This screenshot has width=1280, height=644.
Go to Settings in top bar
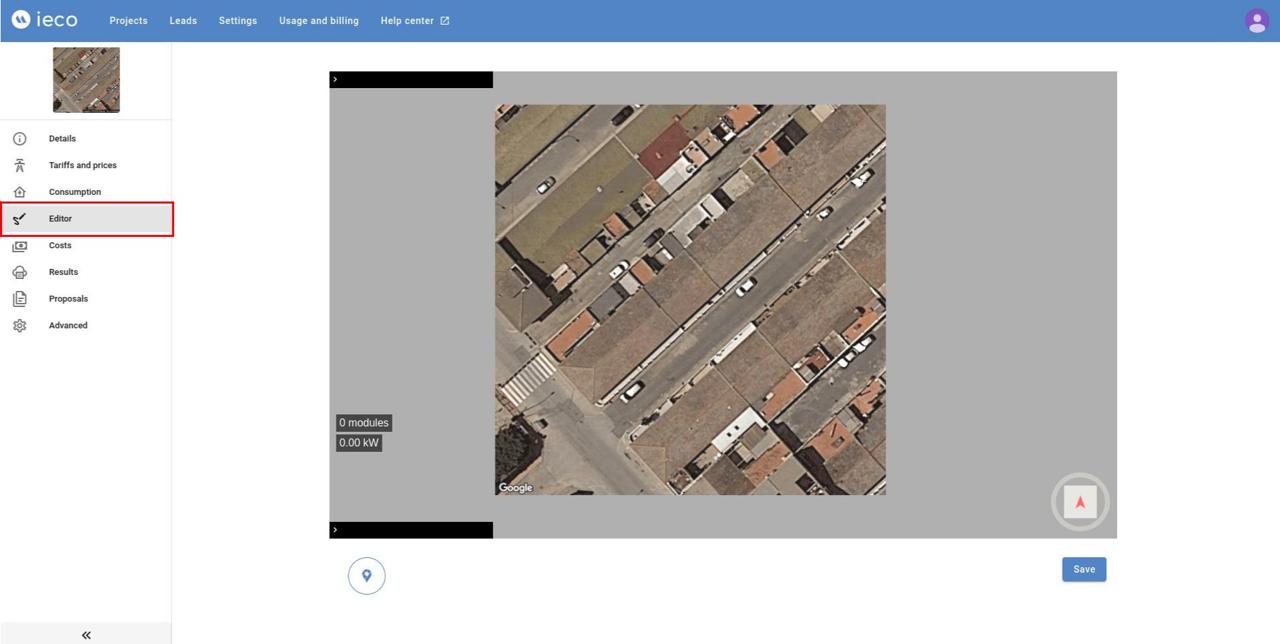coord(238,21)
